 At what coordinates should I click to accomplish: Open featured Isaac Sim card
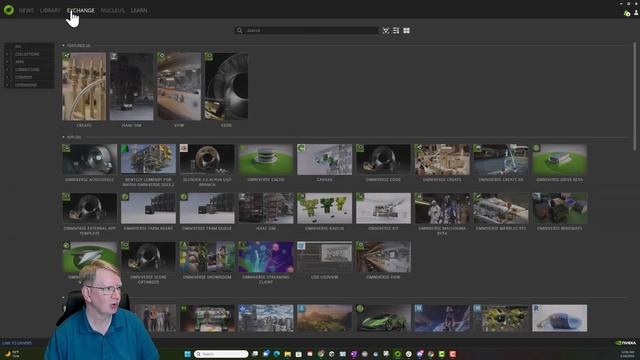(131, 86)
